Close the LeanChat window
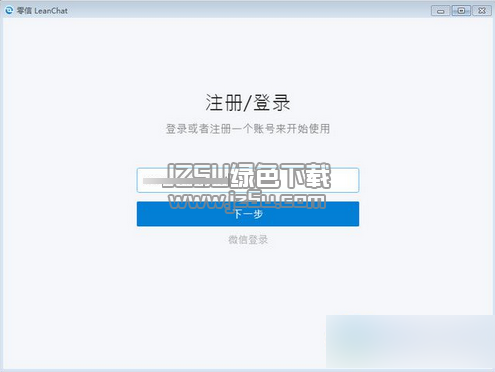The image size is (495, 372). click(482, 11)
